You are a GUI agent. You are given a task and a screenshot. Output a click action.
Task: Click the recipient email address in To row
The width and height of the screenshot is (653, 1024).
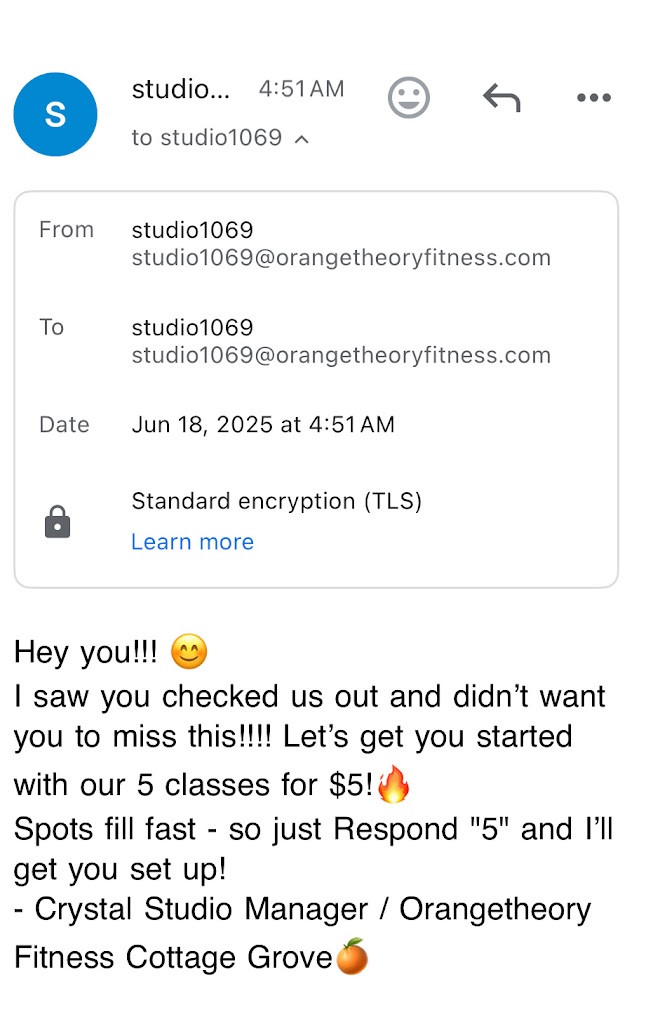coord(341,355)
